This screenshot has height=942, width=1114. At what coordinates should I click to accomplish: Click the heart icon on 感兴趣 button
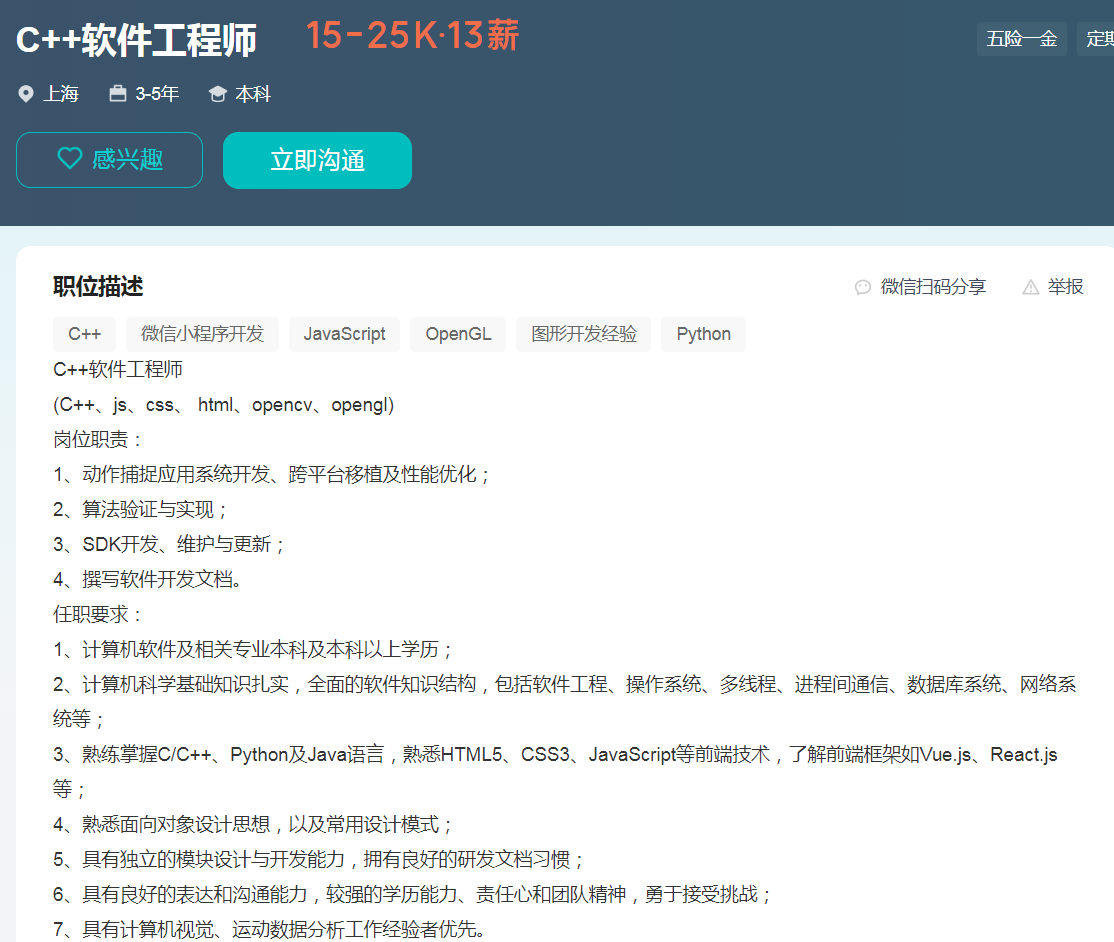click(70, 158)
